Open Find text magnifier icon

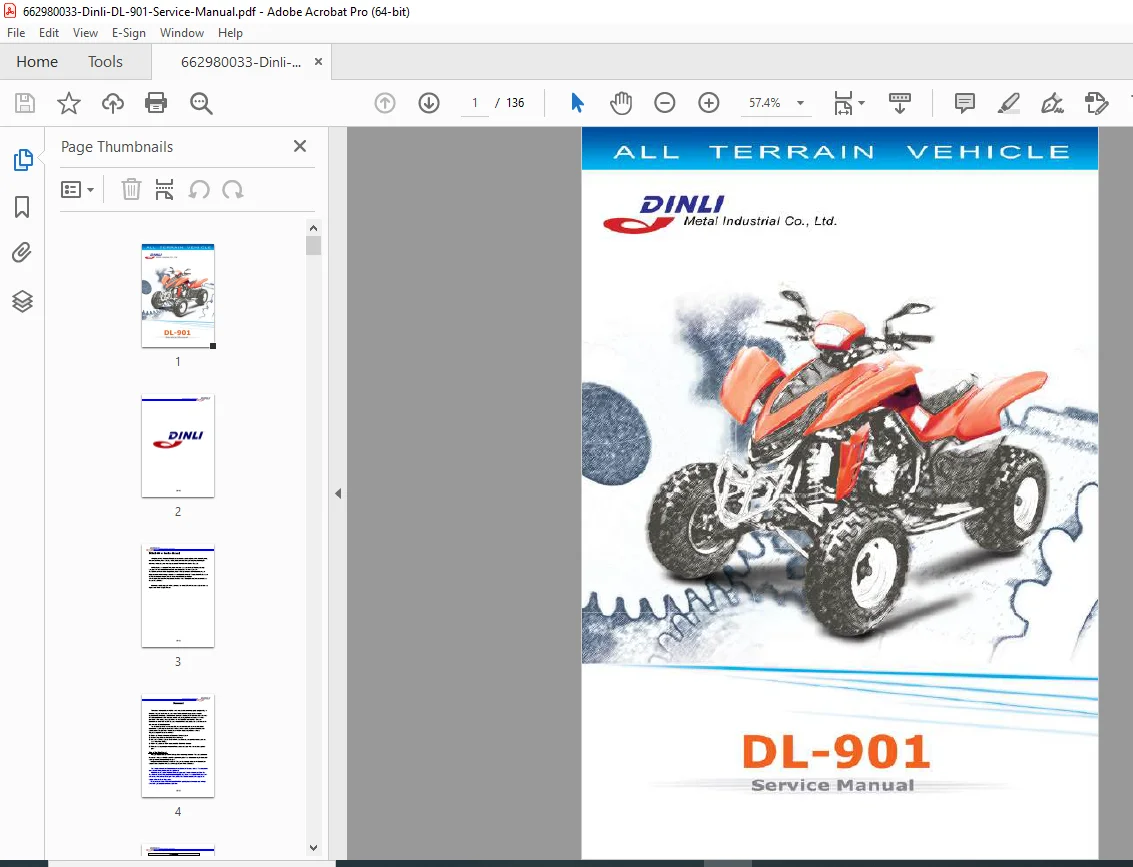coord(201,103)
